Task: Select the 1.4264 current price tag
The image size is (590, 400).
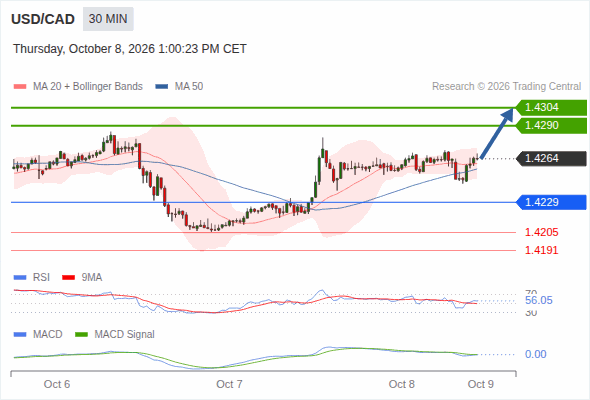Action: click(551, 158)
